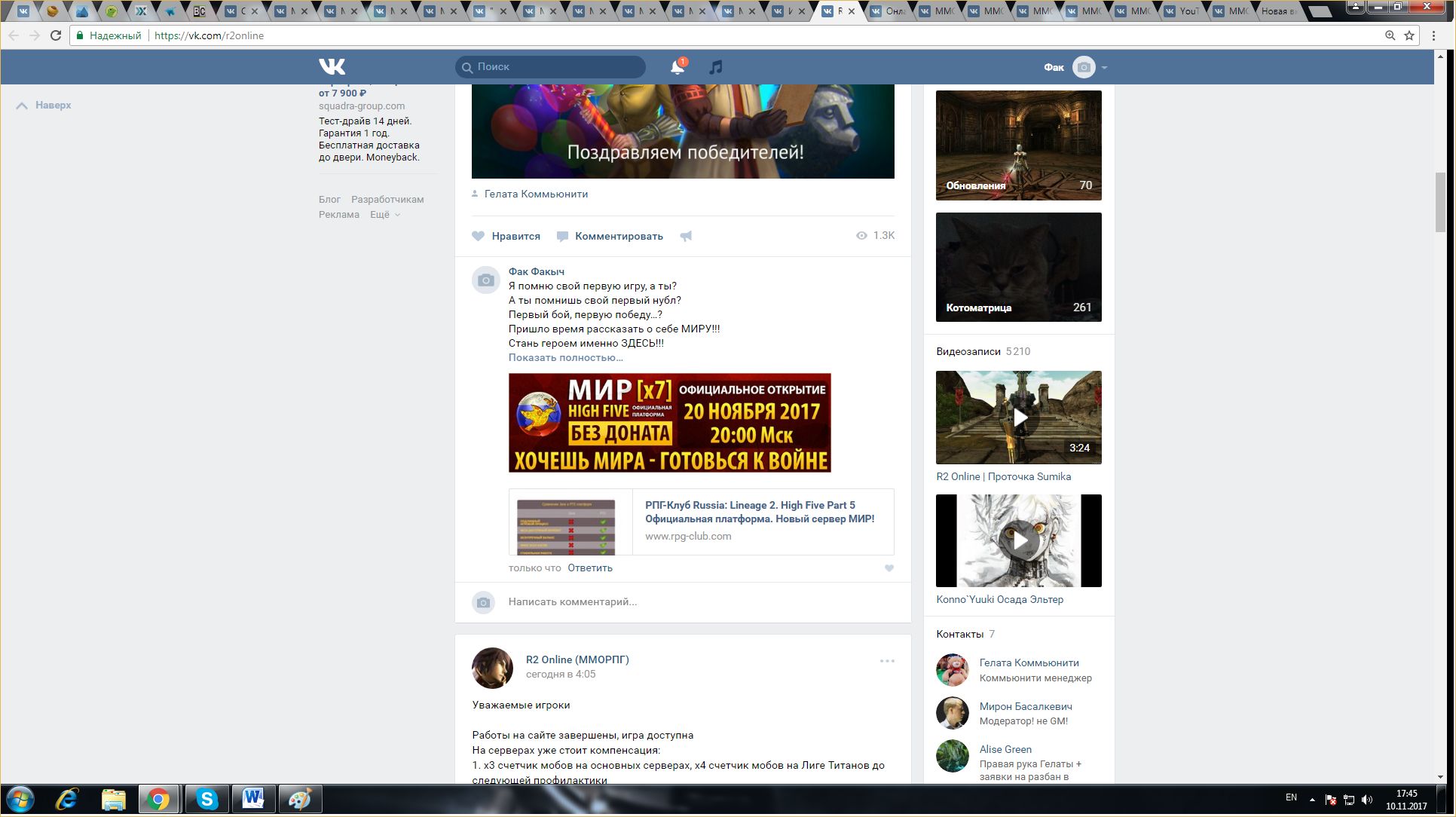The width and height of the screenshot is (1456, 817).
Task: Click Показать полностью to expand comment
Action: tap(565, 357)
